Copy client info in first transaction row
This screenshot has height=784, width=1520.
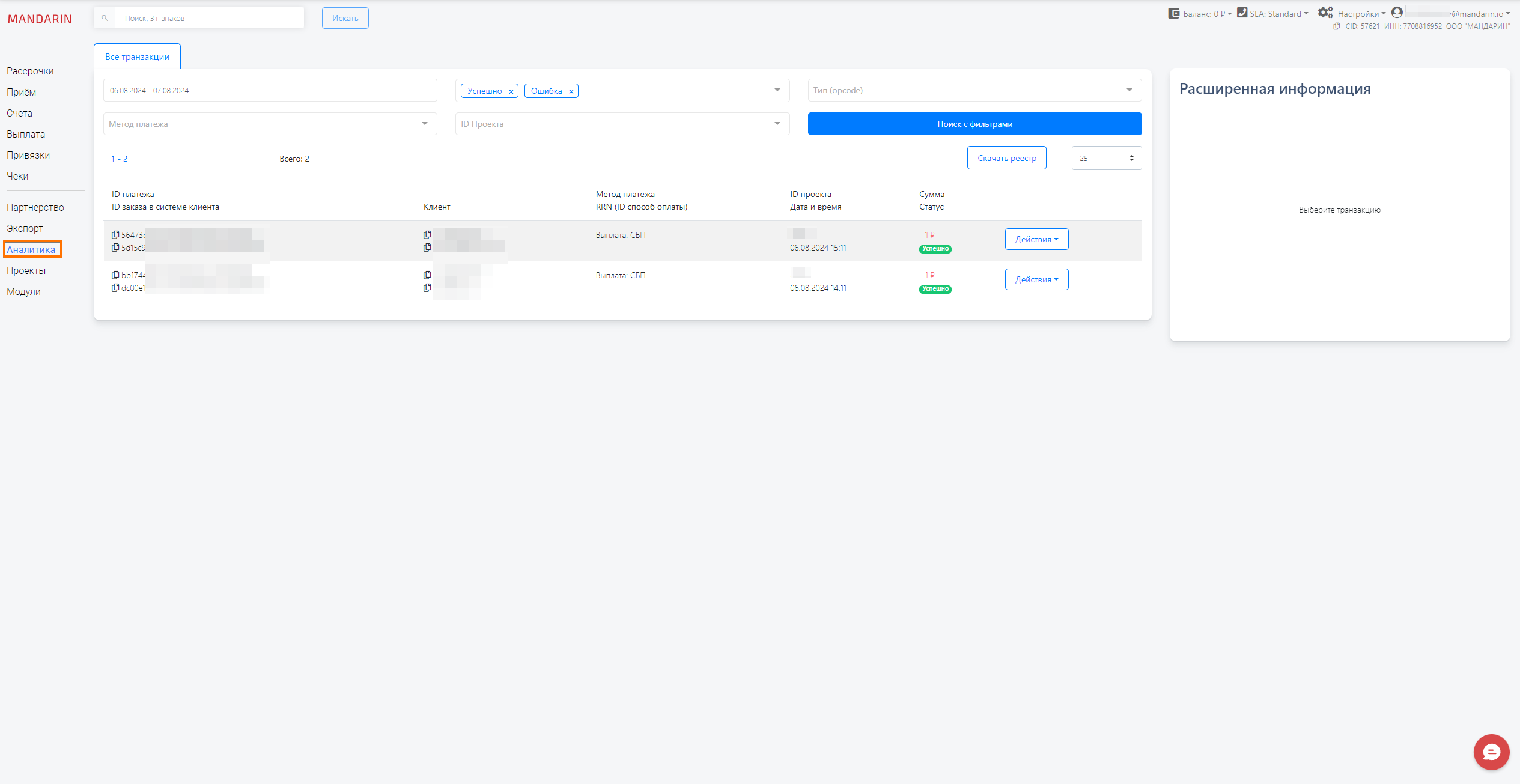click(427, 235)
